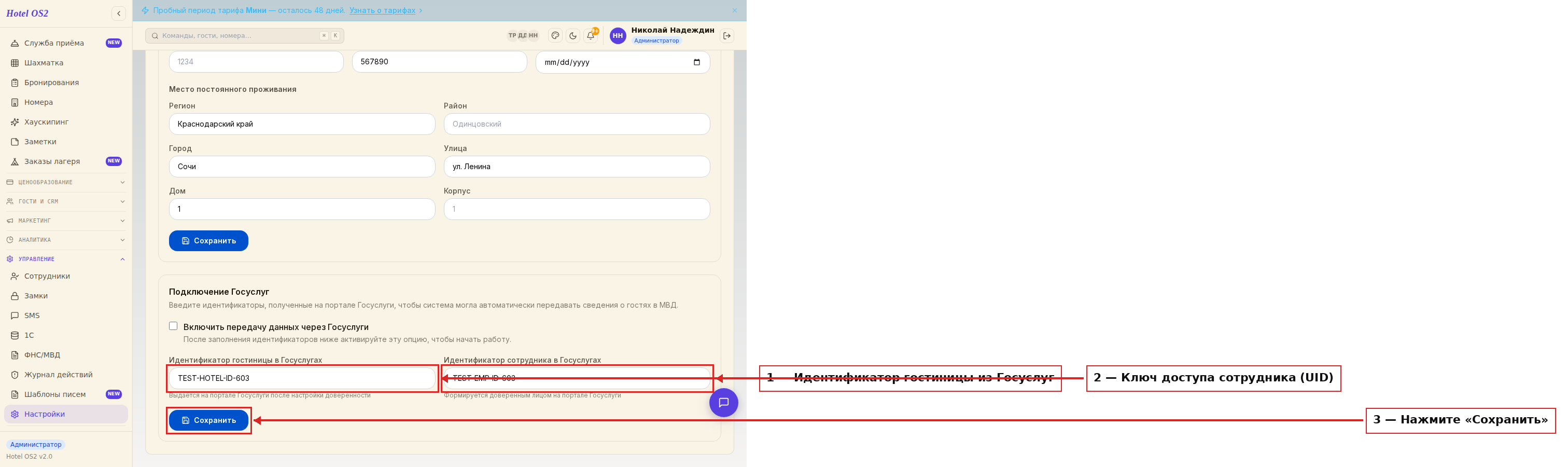
Task: Click the ТР online-user avatar
Action: pyautogui.click(x=512, y=36)
